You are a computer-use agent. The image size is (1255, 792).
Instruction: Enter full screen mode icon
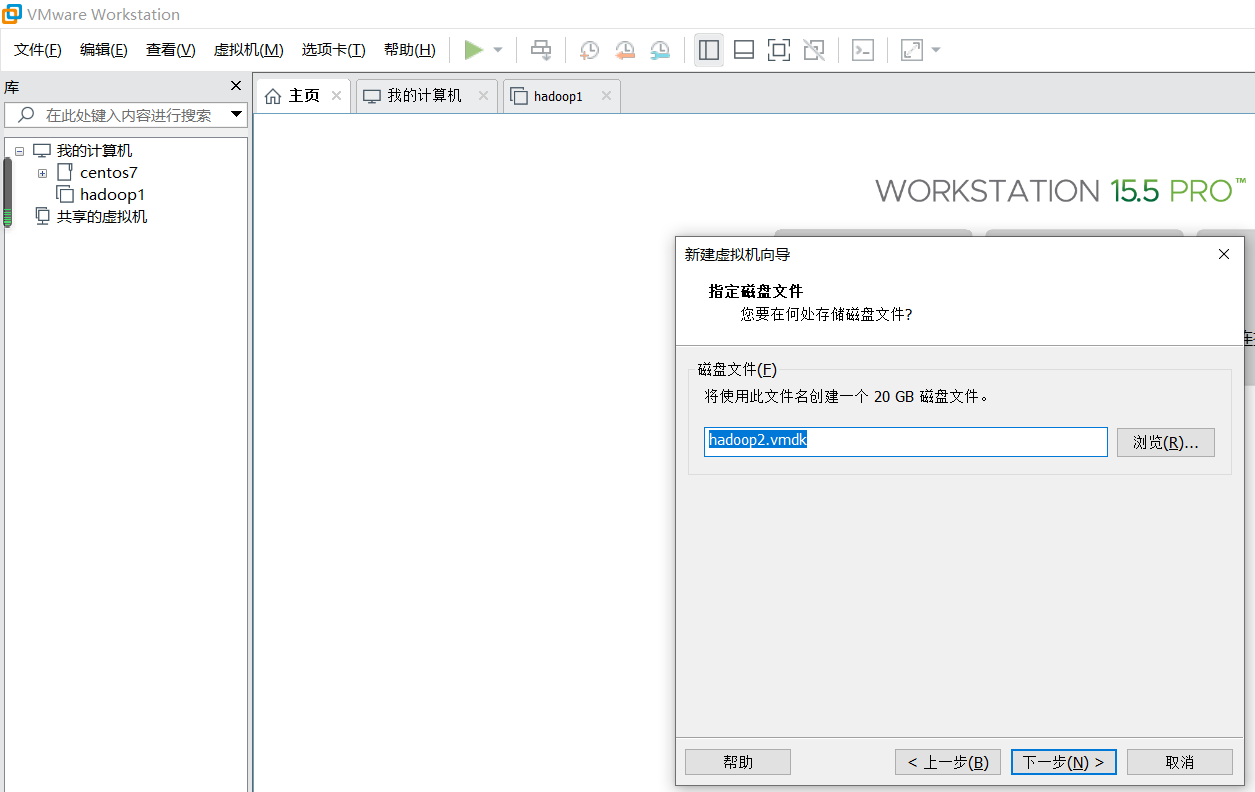(779, 50)
